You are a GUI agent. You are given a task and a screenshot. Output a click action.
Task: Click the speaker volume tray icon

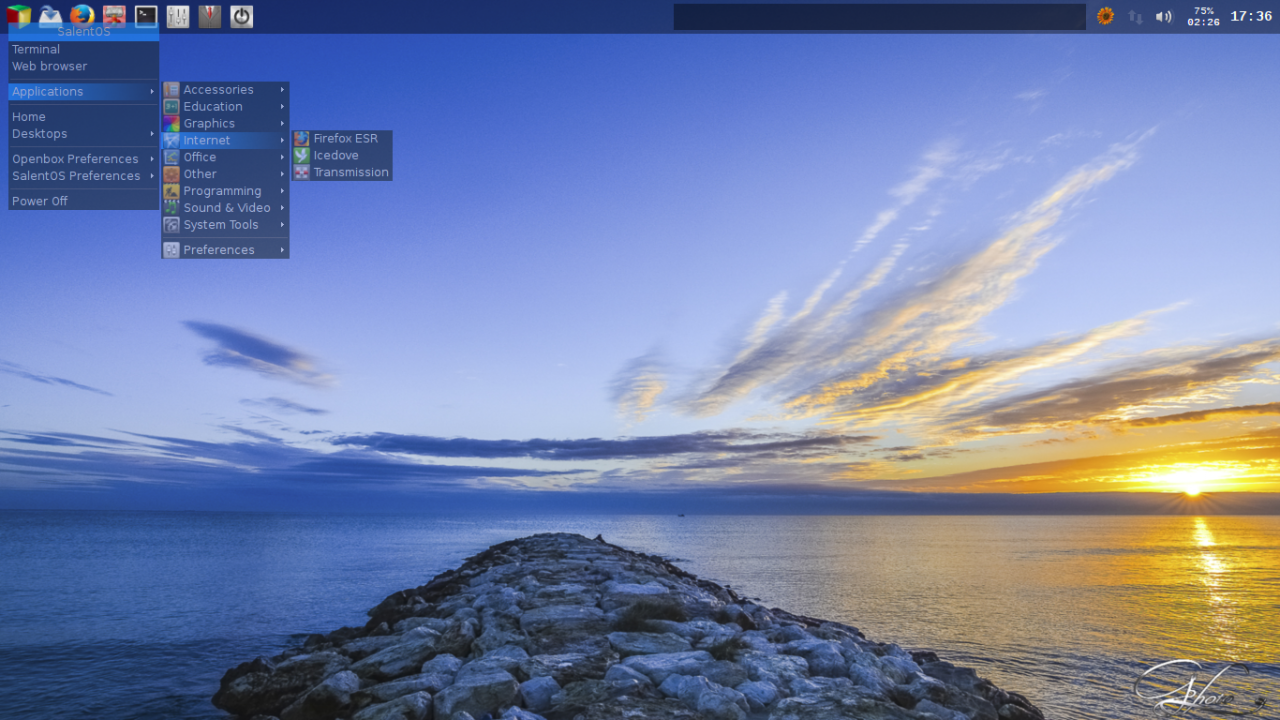pyautogui.click(x=1164, y=16)
